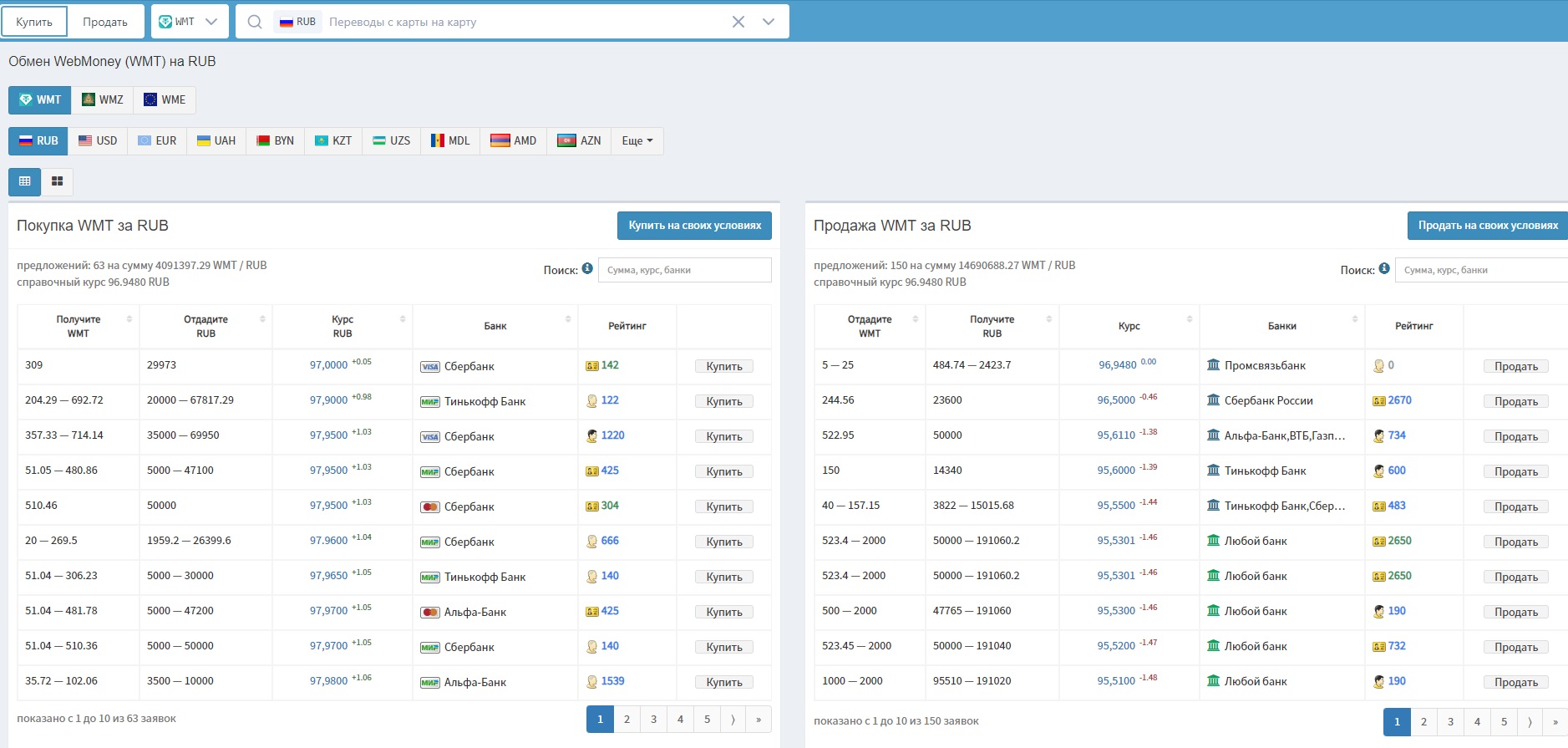Open the Еще currencies dropdown
The height and width of the screenshot is (748, 1568).
(637, 140)
